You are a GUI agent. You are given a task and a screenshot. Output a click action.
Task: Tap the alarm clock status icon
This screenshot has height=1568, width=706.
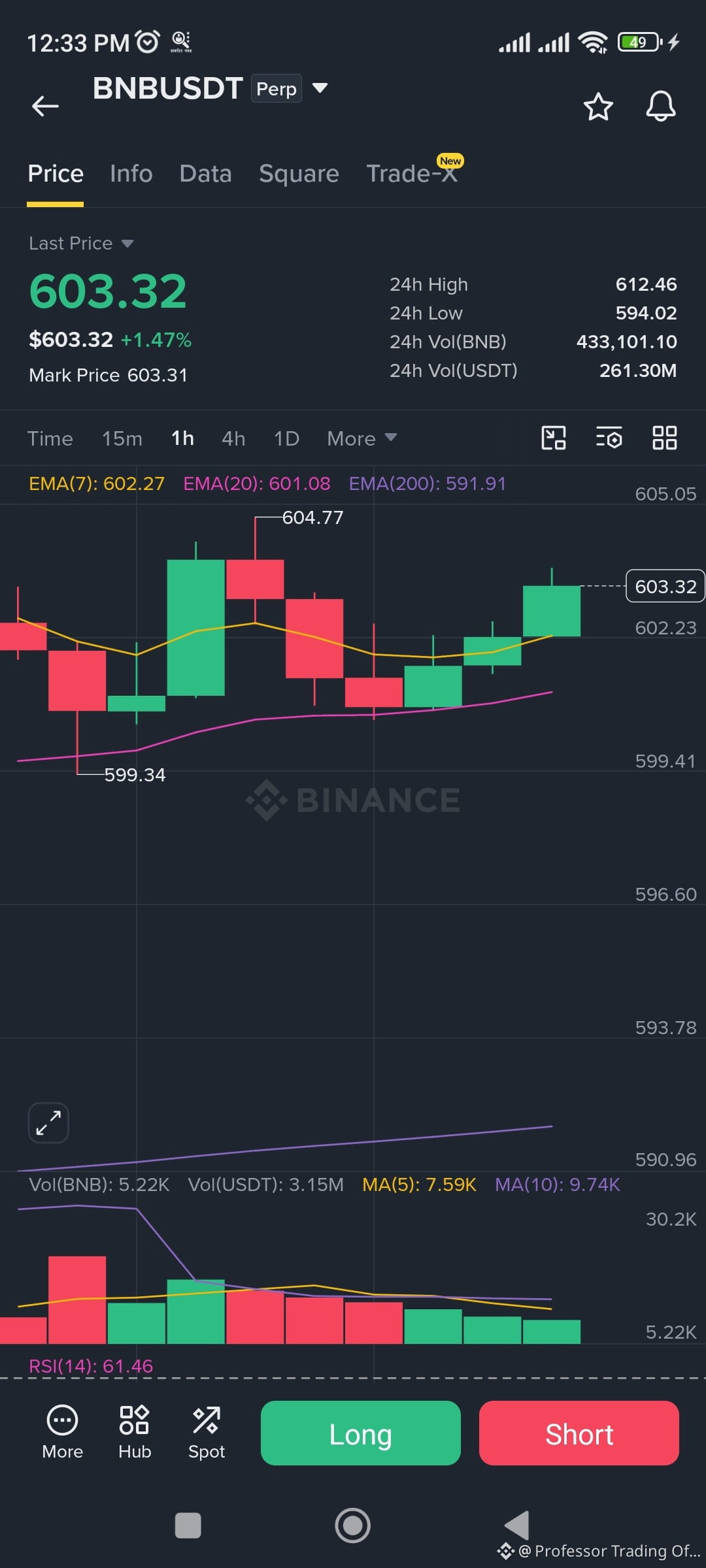[147, 42]
